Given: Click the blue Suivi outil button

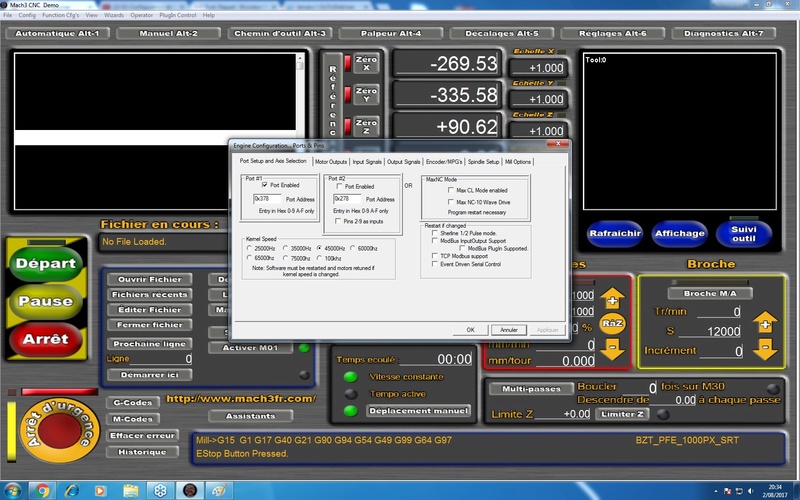Looking at the screenshot, I should (x=744, y=233).
